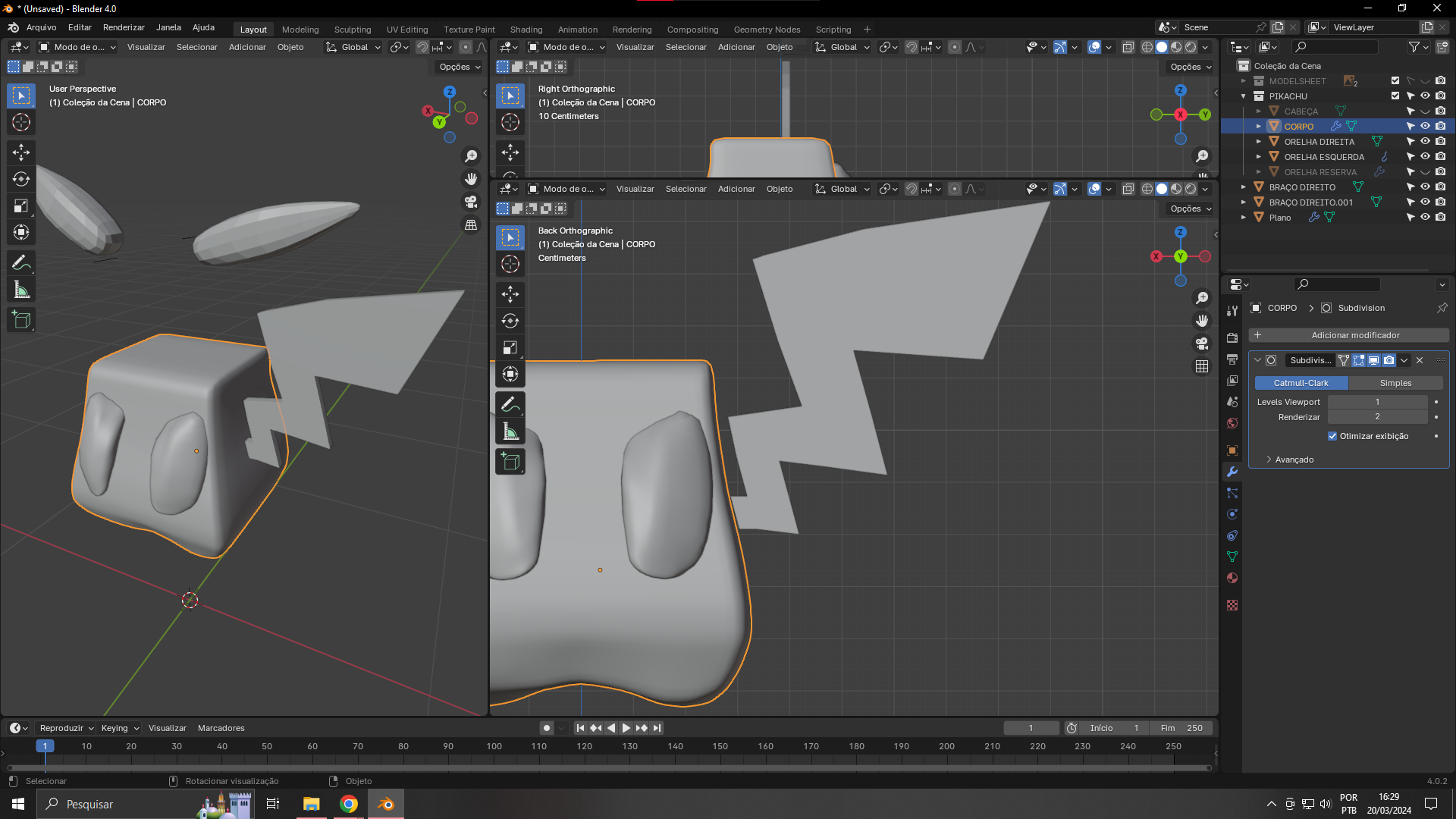Open the Renderizar menu

[124, 27]
